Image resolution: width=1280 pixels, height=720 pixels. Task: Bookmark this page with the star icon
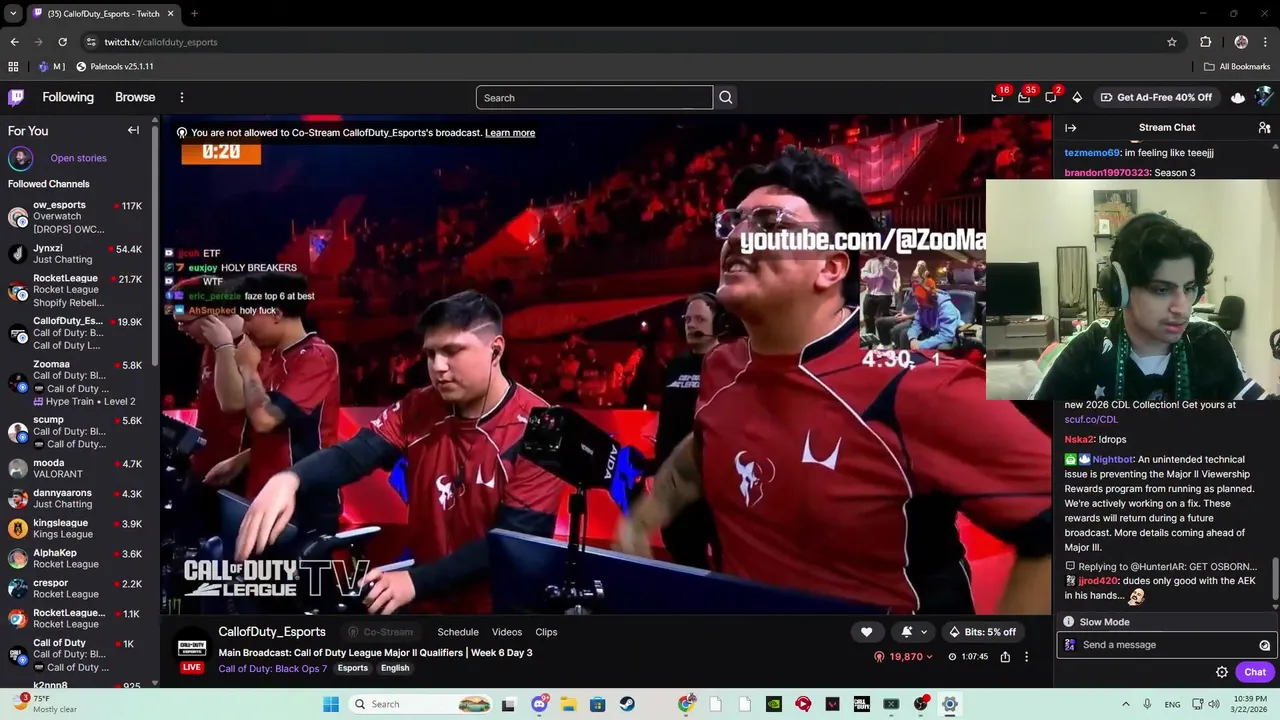[x=1172, y=42]
